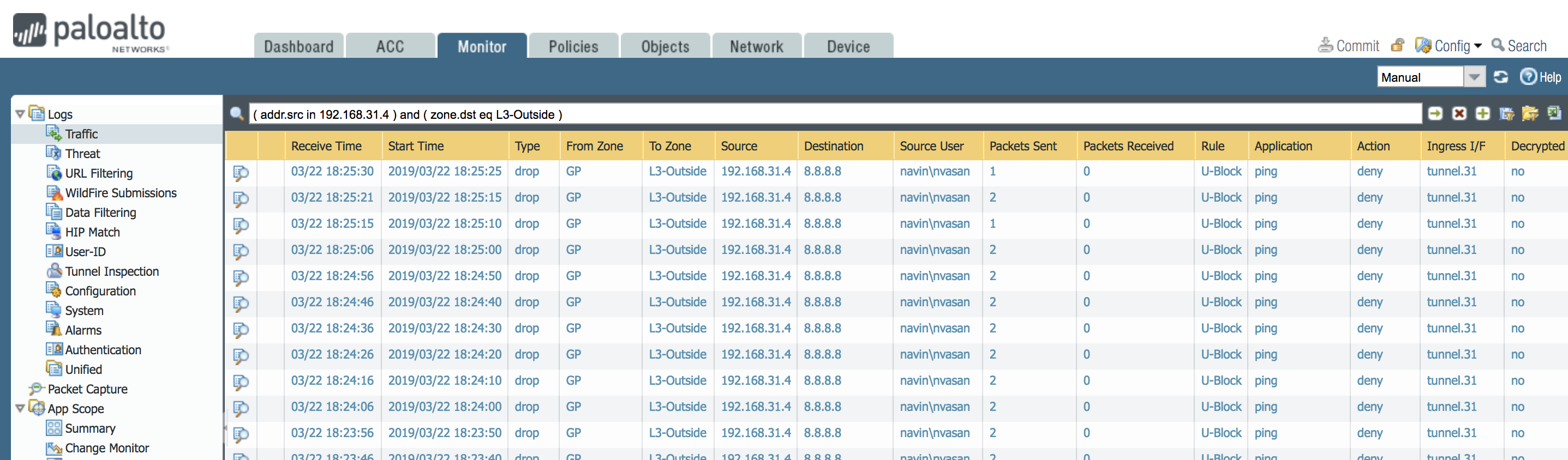
Task: Click the log filter query input field
Action: 834,114
